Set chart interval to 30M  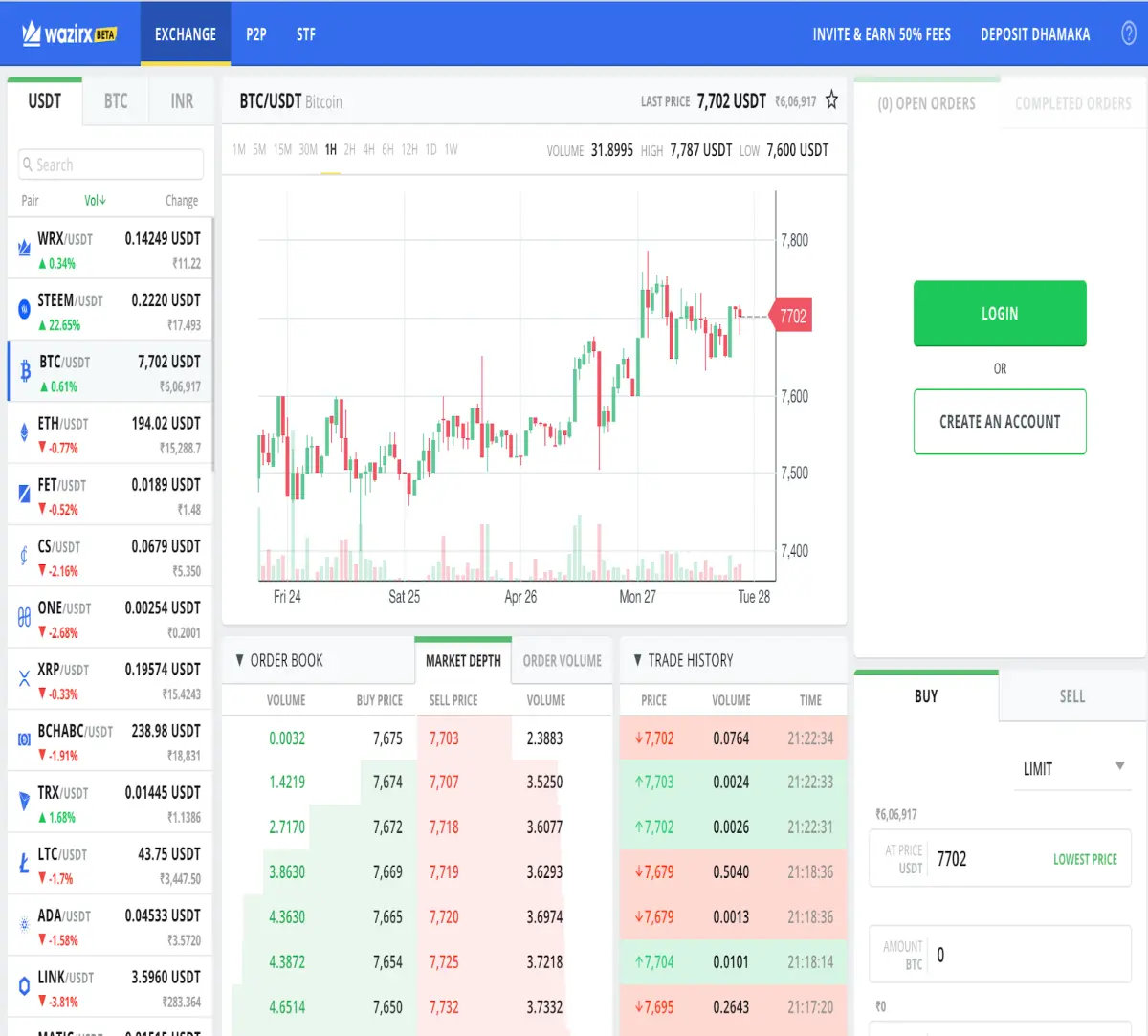[308, 149]
